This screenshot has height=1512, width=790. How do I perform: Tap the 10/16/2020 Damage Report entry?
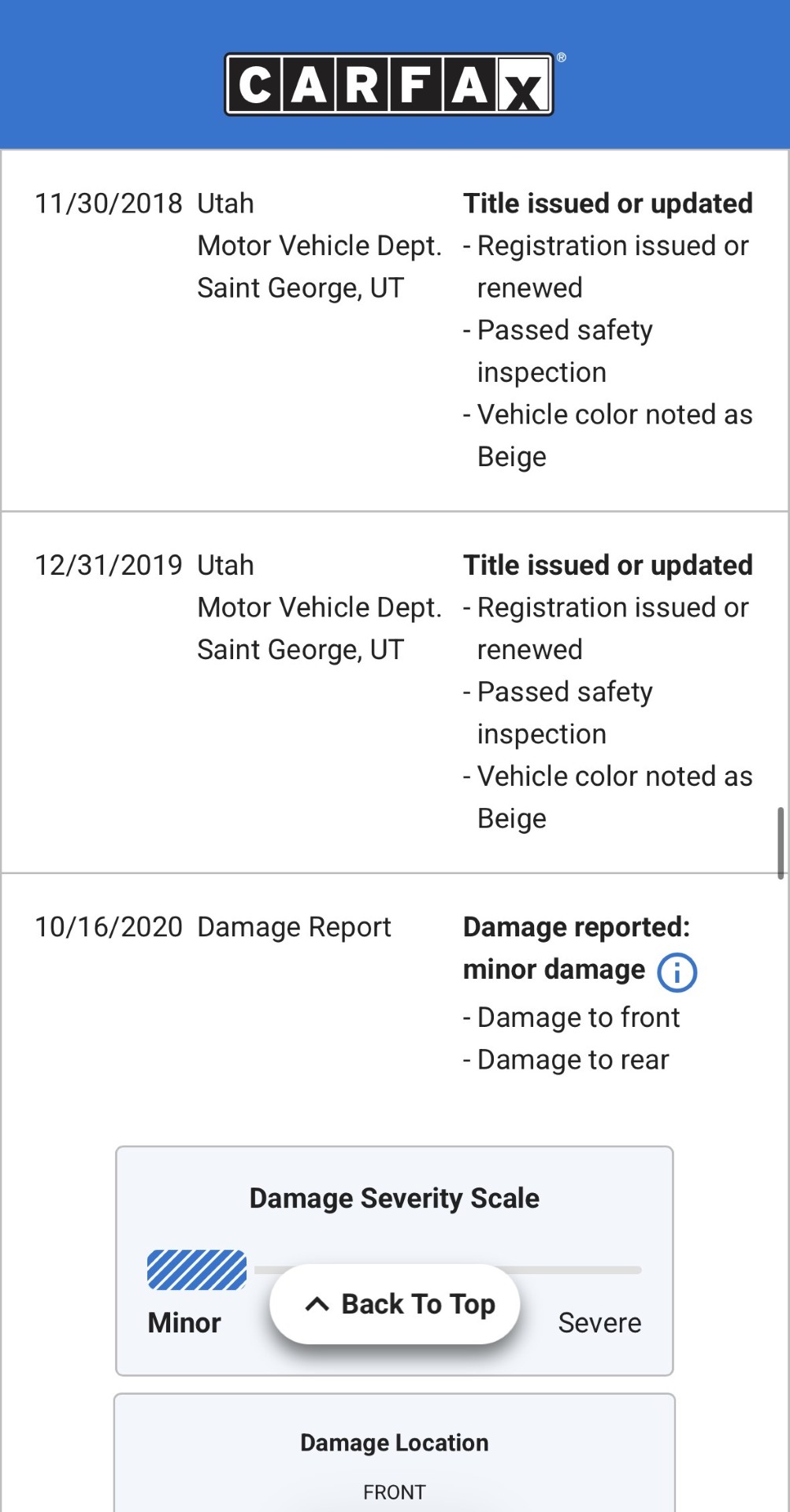[x=213, y=927]
